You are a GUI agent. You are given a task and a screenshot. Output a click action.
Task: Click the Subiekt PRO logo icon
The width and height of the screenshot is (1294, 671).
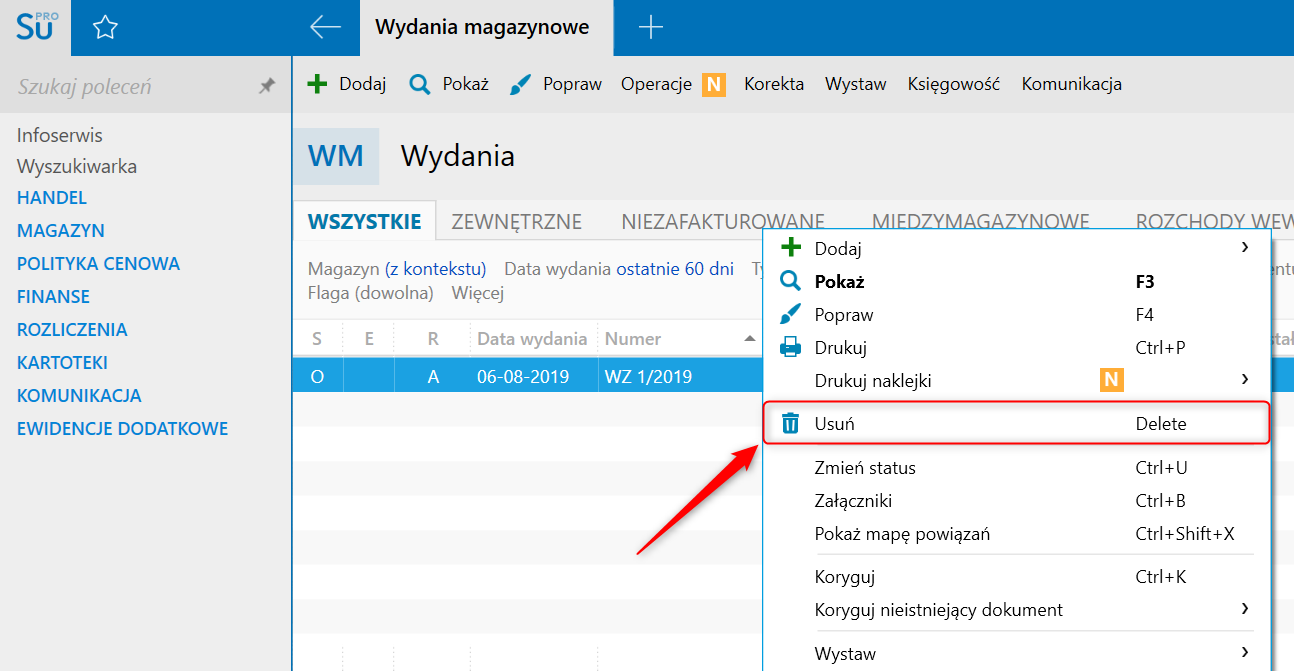tap(36, 27)
